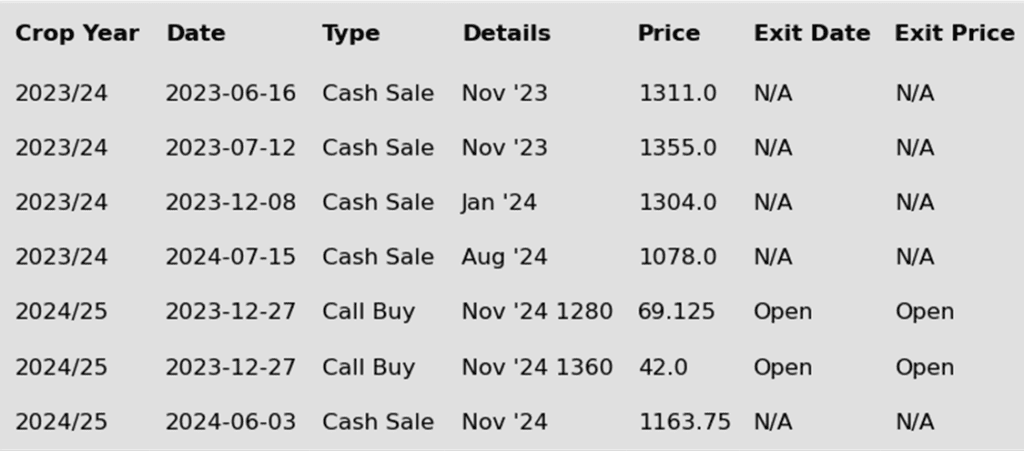Select the Price column header

(x=669, y=33)
